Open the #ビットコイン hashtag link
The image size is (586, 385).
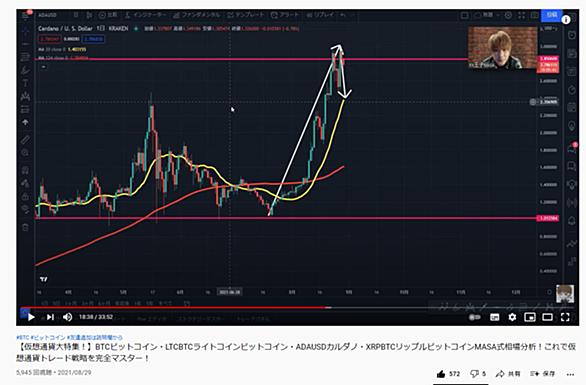pos(48,338)
